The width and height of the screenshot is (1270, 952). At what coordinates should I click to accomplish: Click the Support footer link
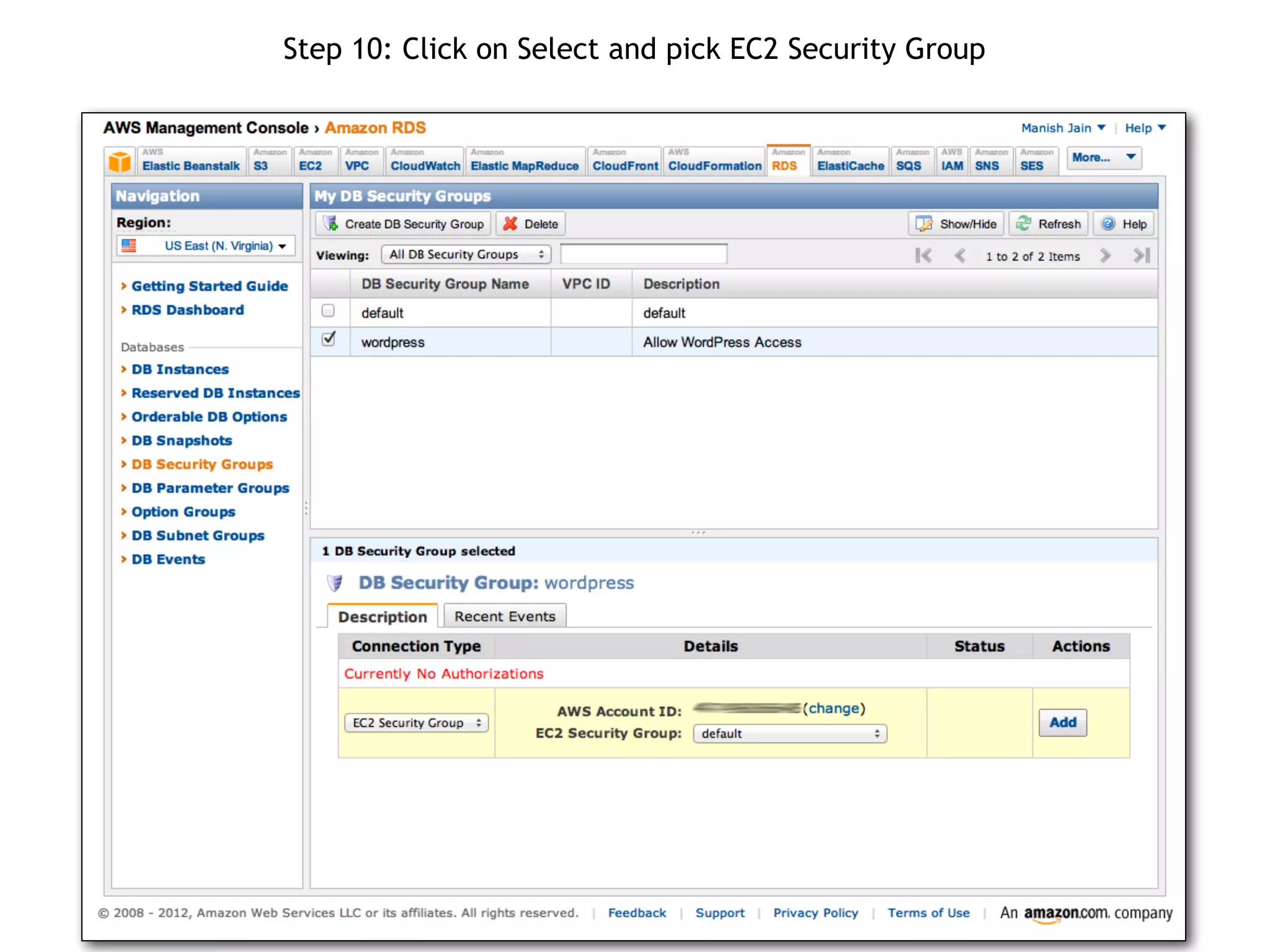[x=720, y=913]
